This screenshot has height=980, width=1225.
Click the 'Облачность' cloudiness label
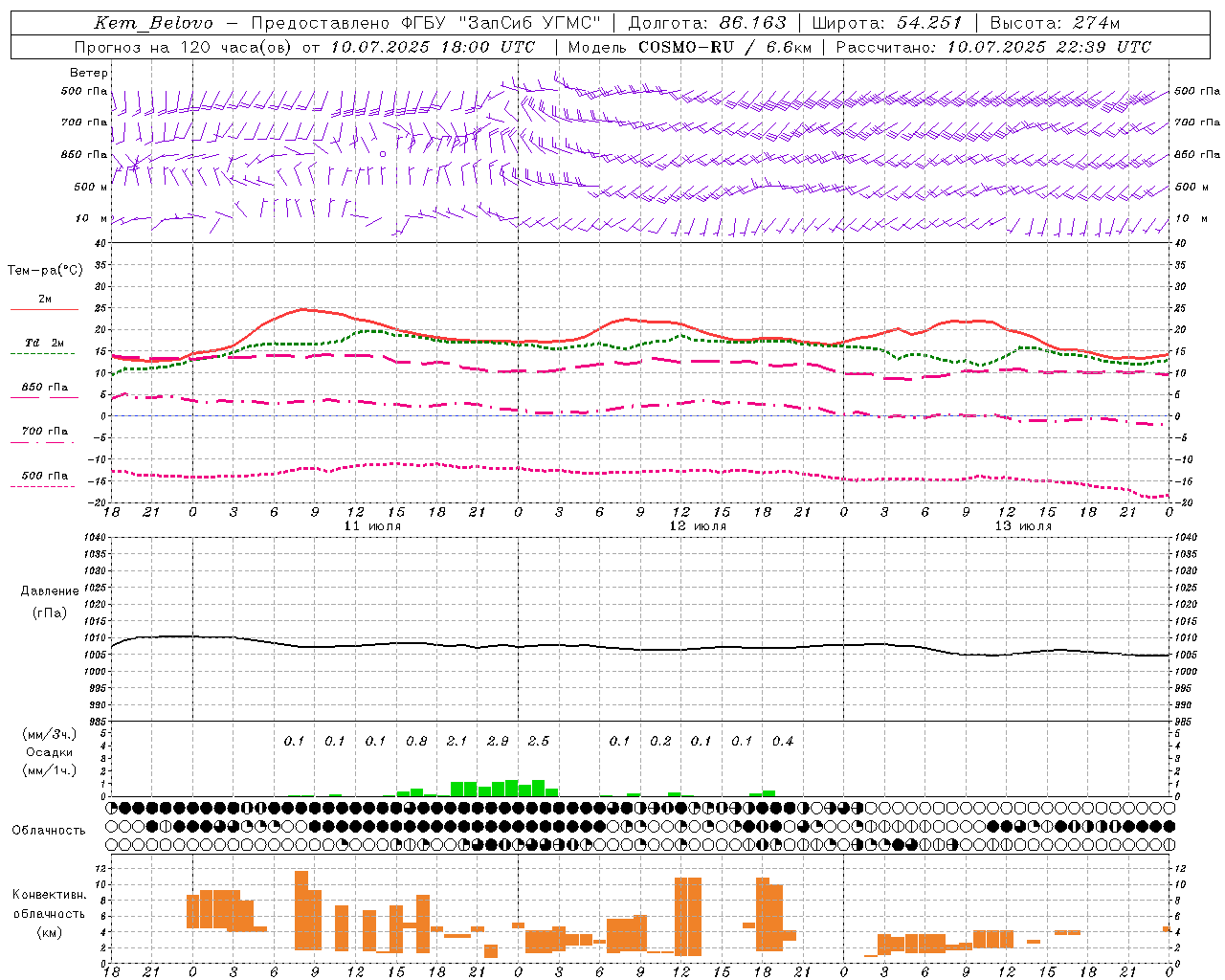(x=48, y=830)
